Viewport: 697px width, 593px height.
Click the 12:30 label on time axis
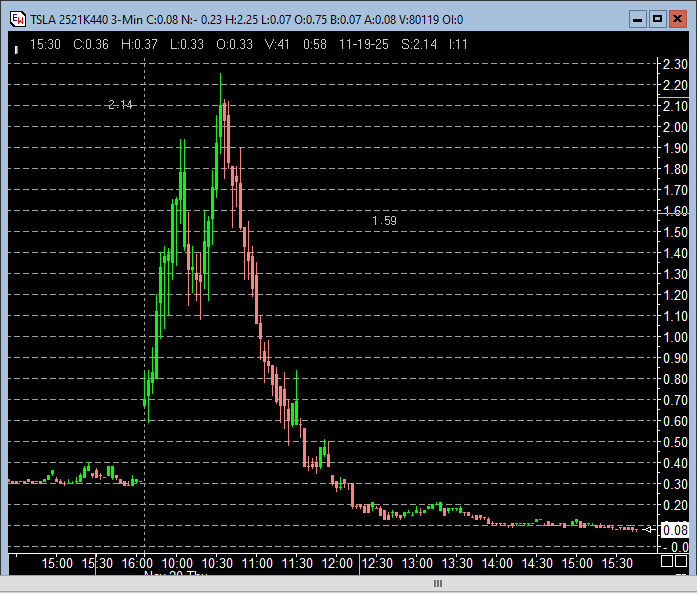(x=377, y=563)
